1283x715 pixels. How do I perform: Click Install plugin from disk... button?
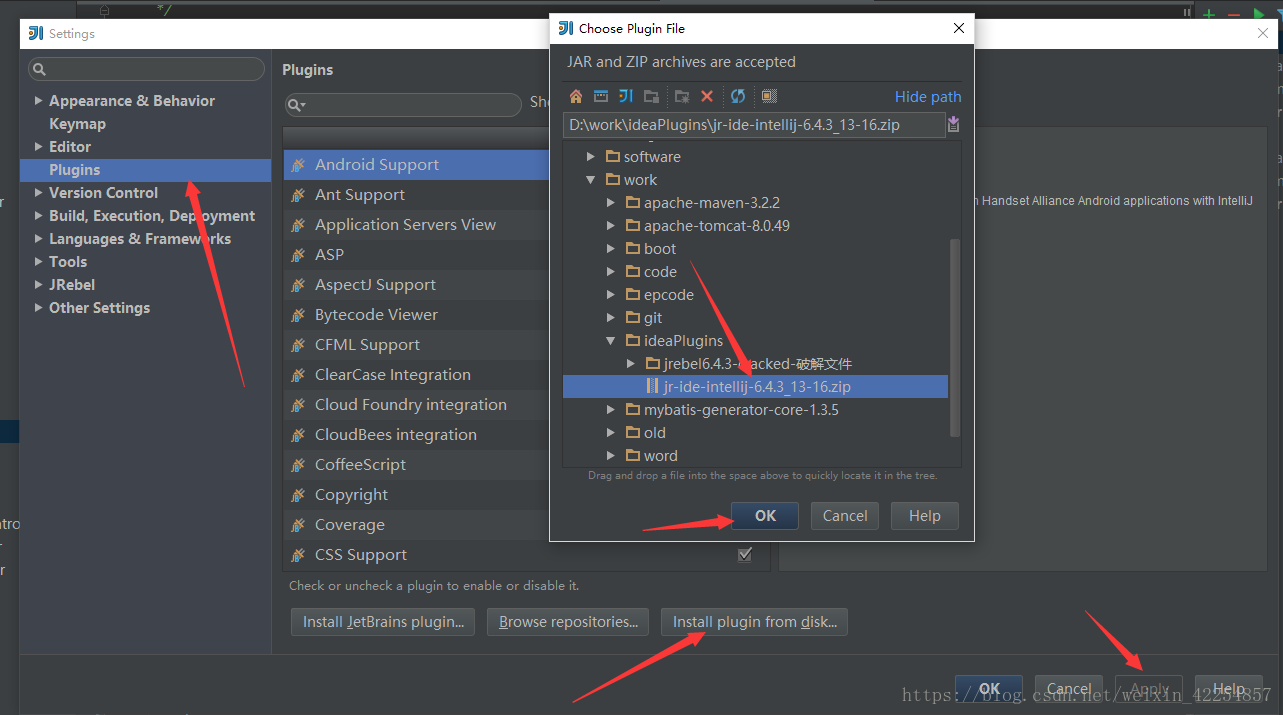(x=754, y=622)
